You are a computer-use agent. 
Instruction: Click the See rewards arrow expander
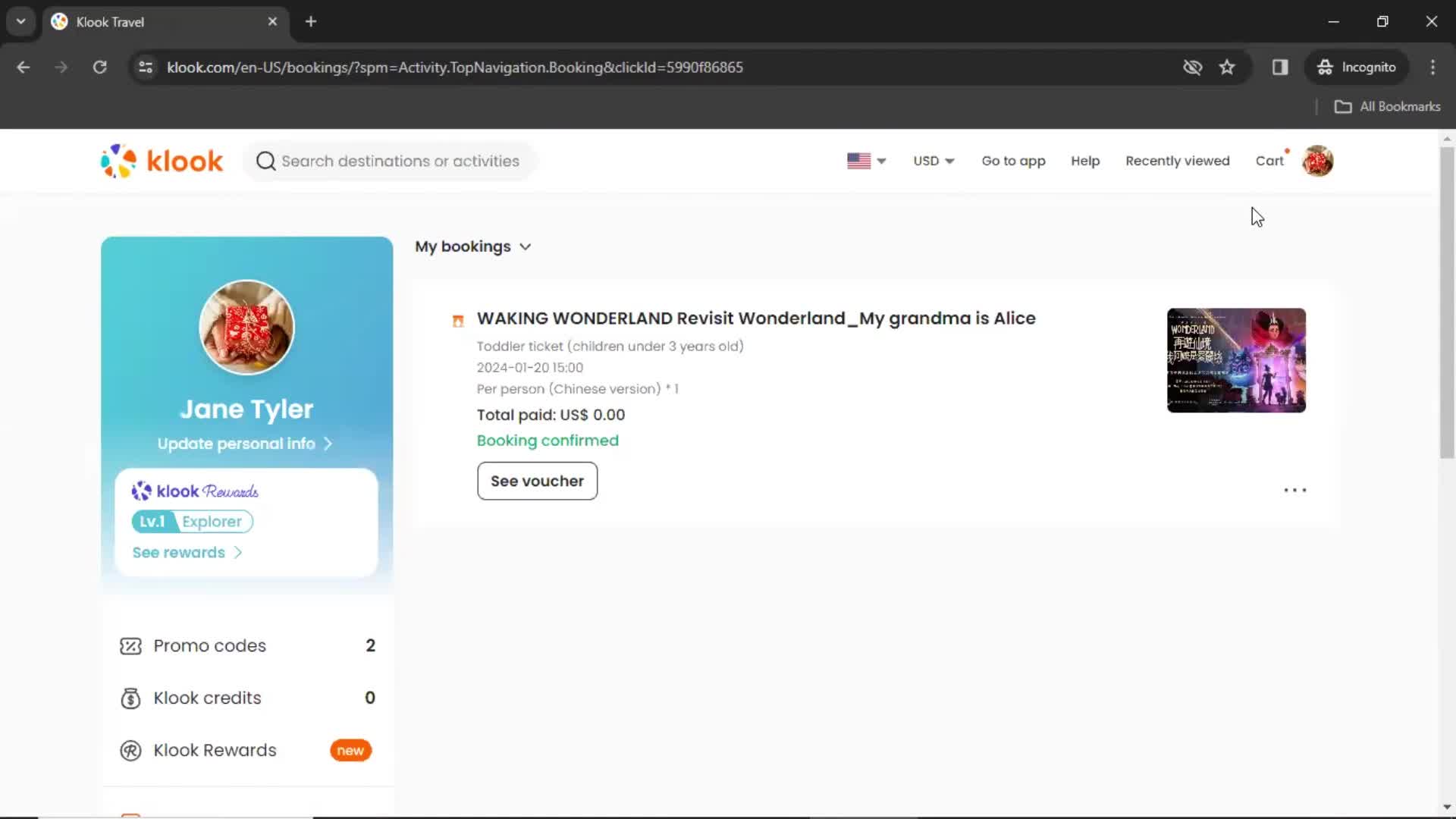coord(238,552)
